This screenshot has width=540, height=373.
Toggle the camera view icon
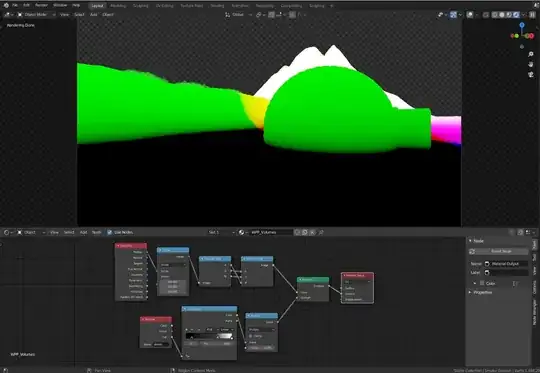point(531,74)
